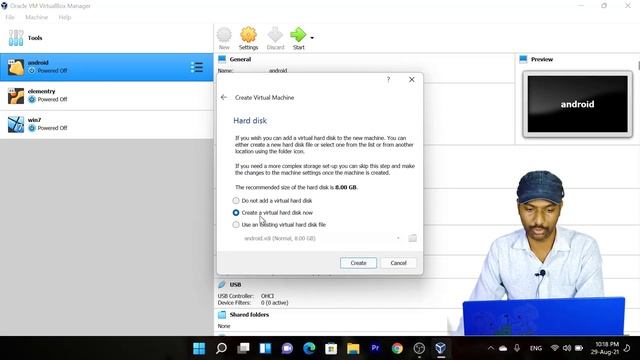This screenshot has width=640, height=360.
Task: Click the Preview panel header
Action: coord(542,59)
